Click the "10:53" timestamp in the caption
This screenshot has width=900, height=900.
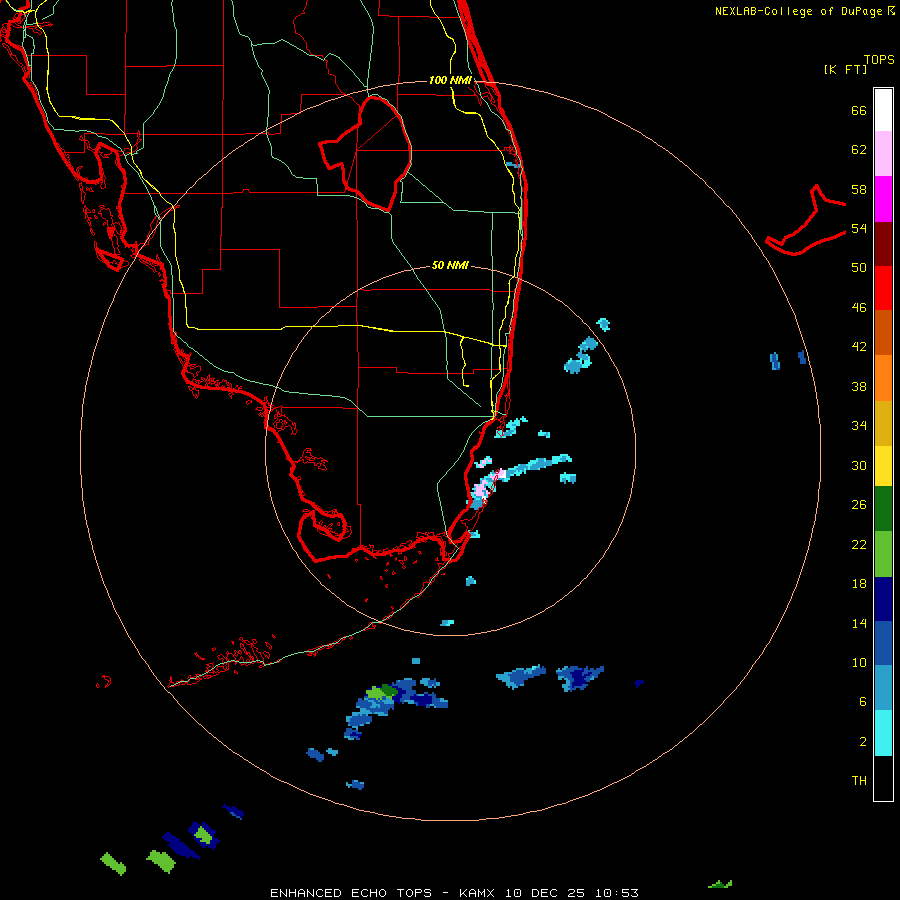[x=616, y=893]
